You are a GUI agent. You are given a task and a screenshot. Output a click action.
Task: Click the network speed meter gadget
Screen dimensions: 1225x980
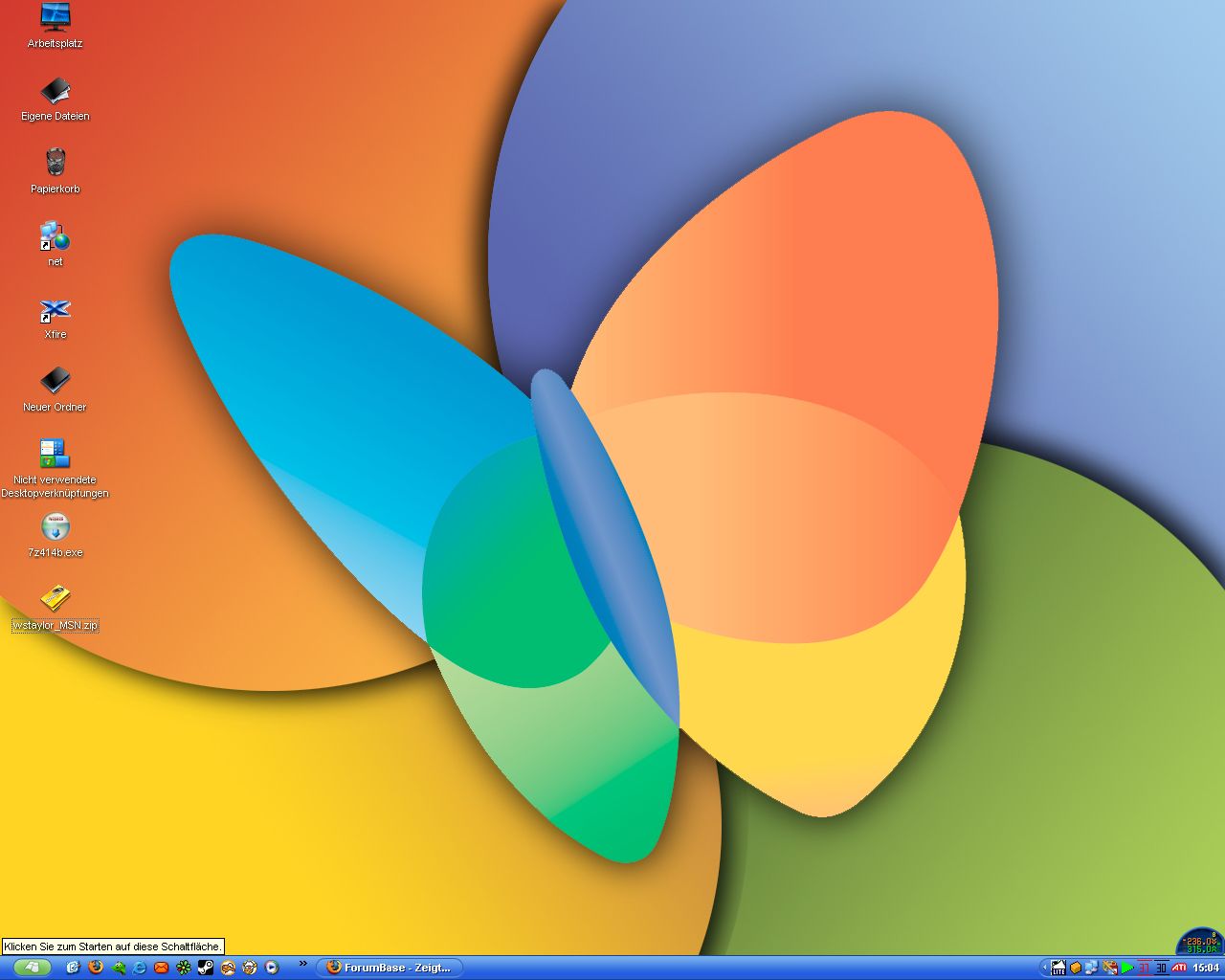1201,942
